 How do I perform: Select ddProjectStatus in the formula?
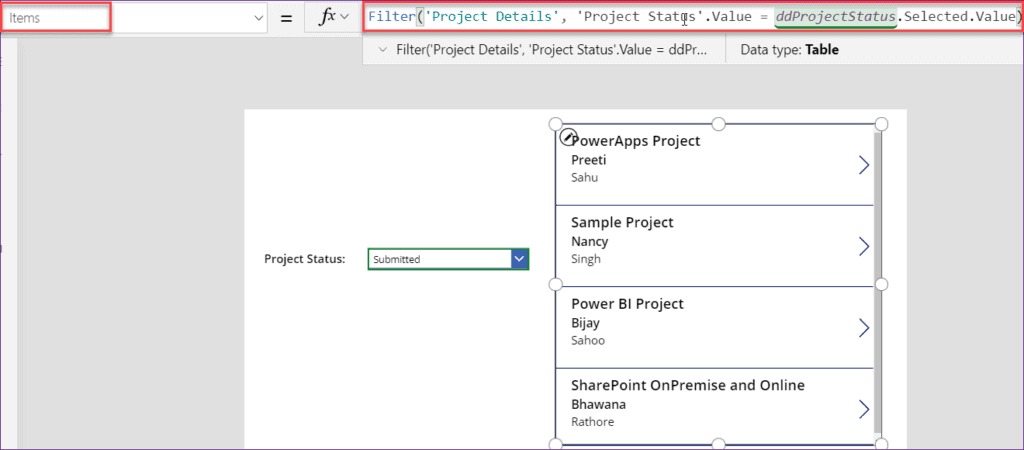[x=835, y=16]
